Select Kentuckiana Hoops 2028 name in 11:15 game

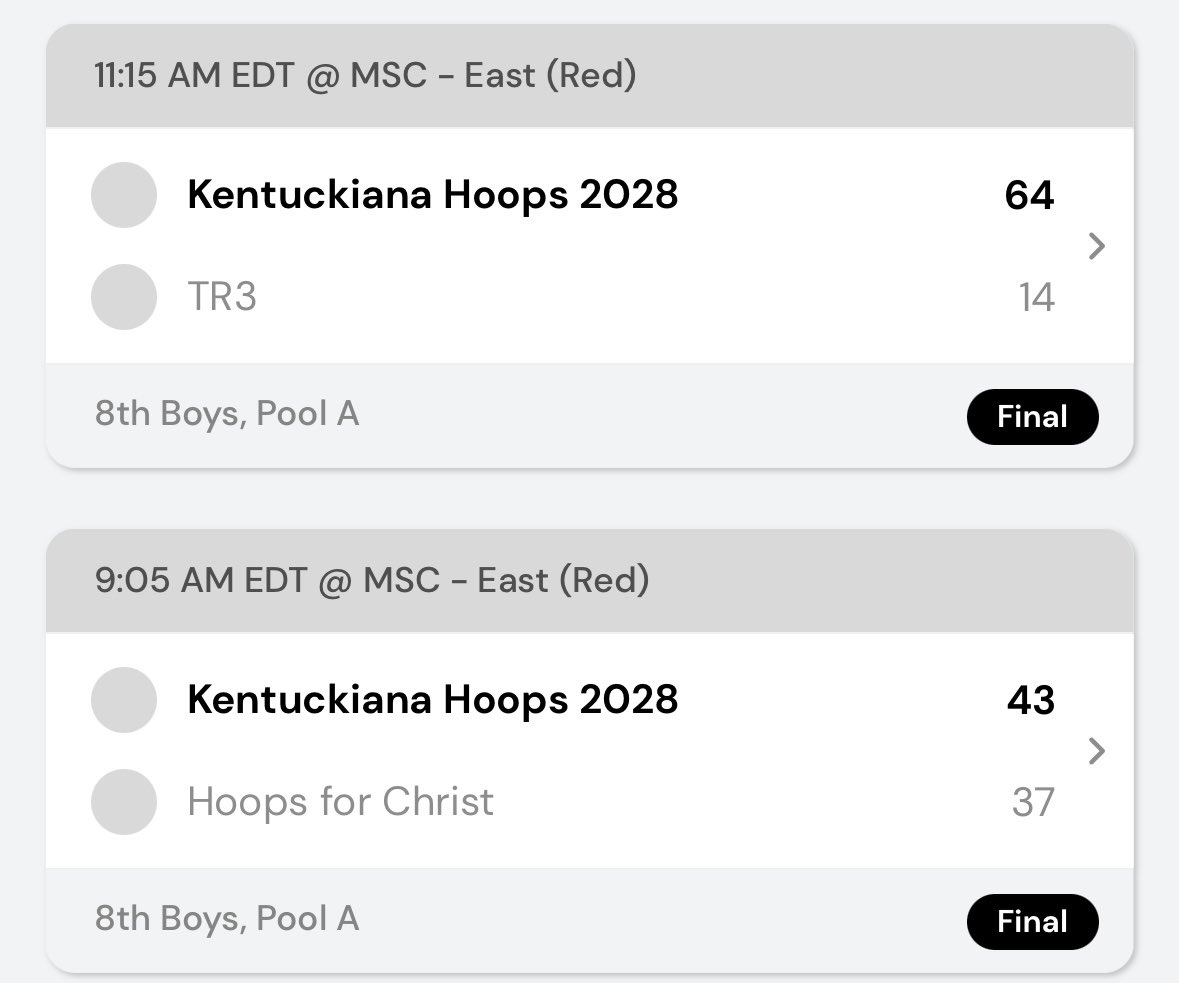tap(432, 195)
